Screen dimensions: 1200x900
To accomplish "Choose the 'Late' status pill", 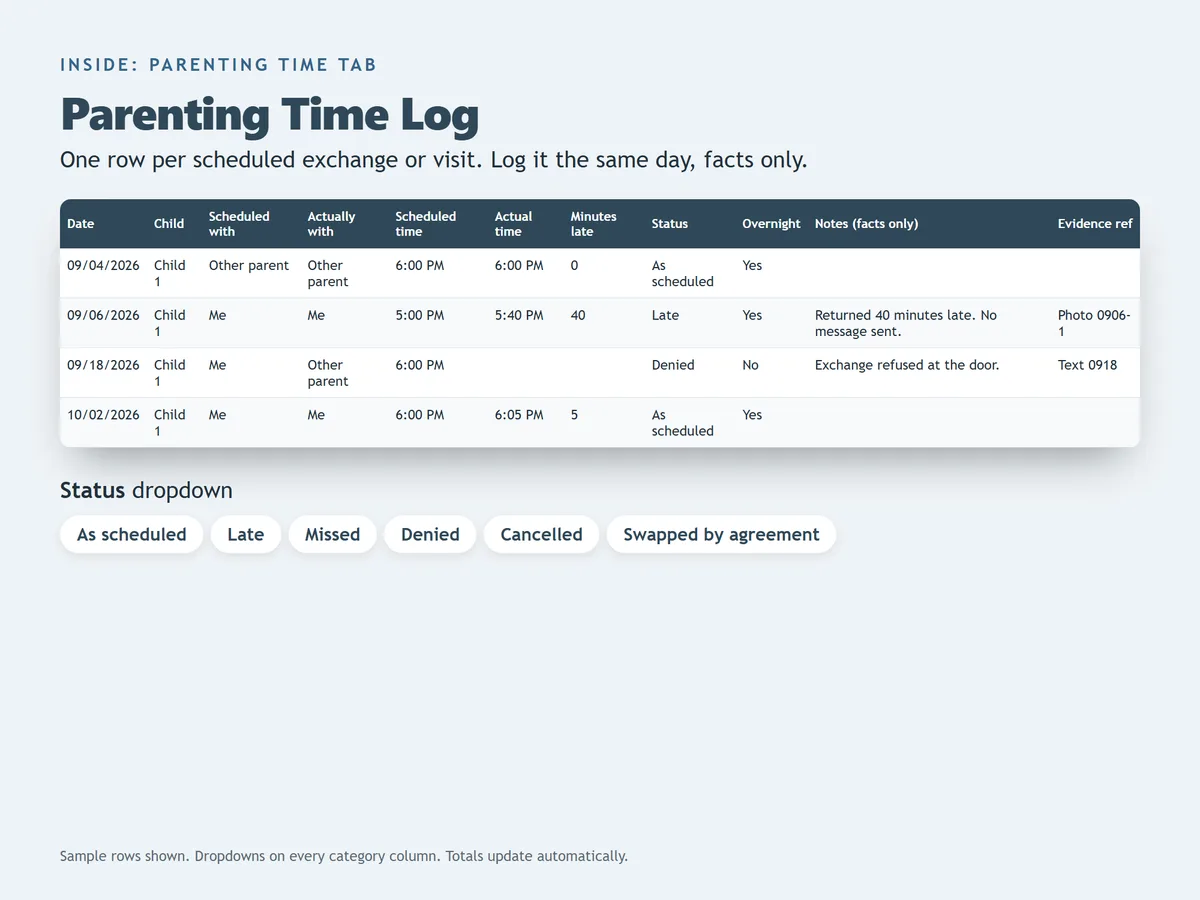I will coord(245,534).
